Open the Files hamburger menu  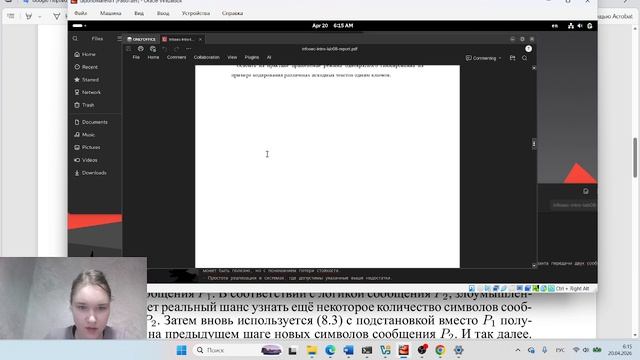click(119, 38)
